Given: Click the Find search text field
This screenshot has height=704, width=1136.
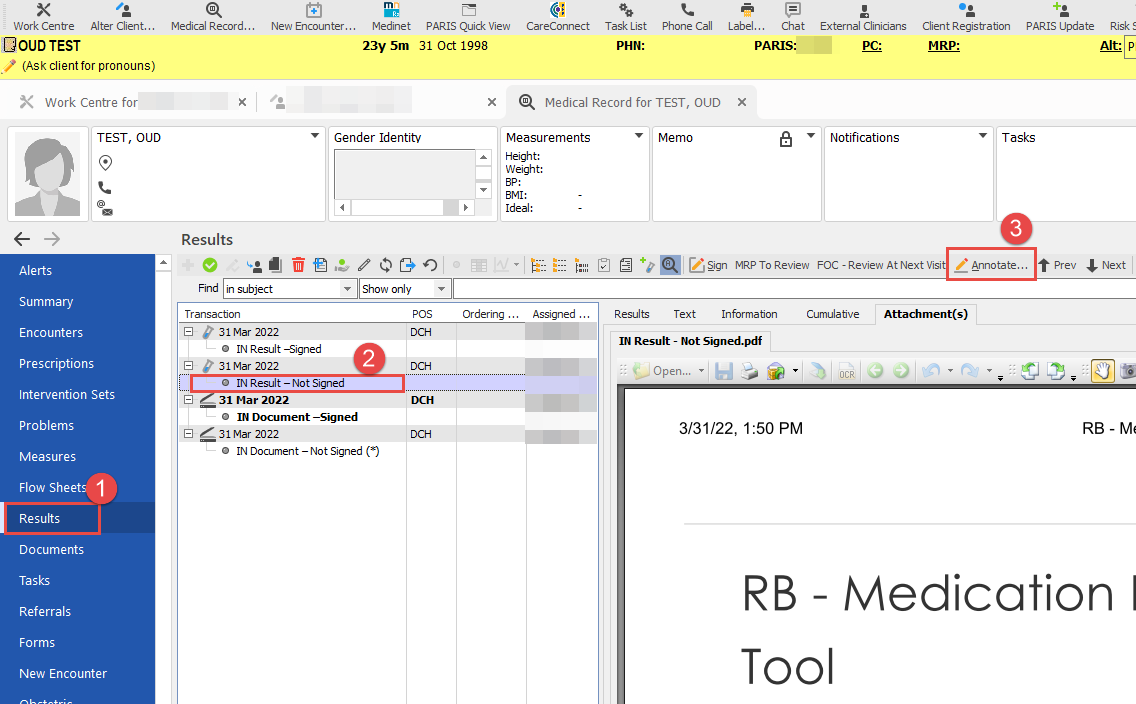Looking at the screenshot, I should 790,289.
